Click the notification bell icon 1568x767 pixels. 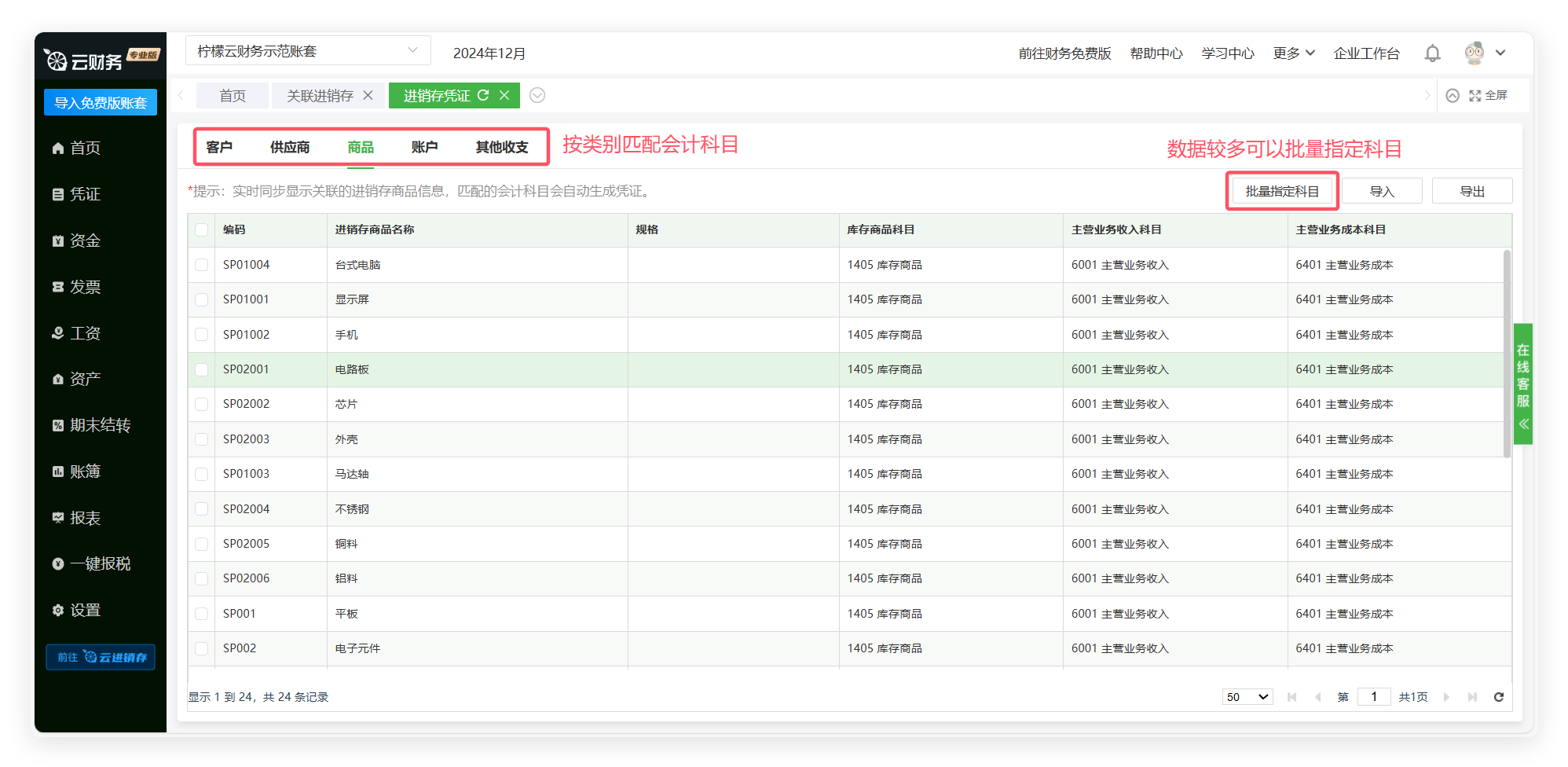(x=1432, y=53)
